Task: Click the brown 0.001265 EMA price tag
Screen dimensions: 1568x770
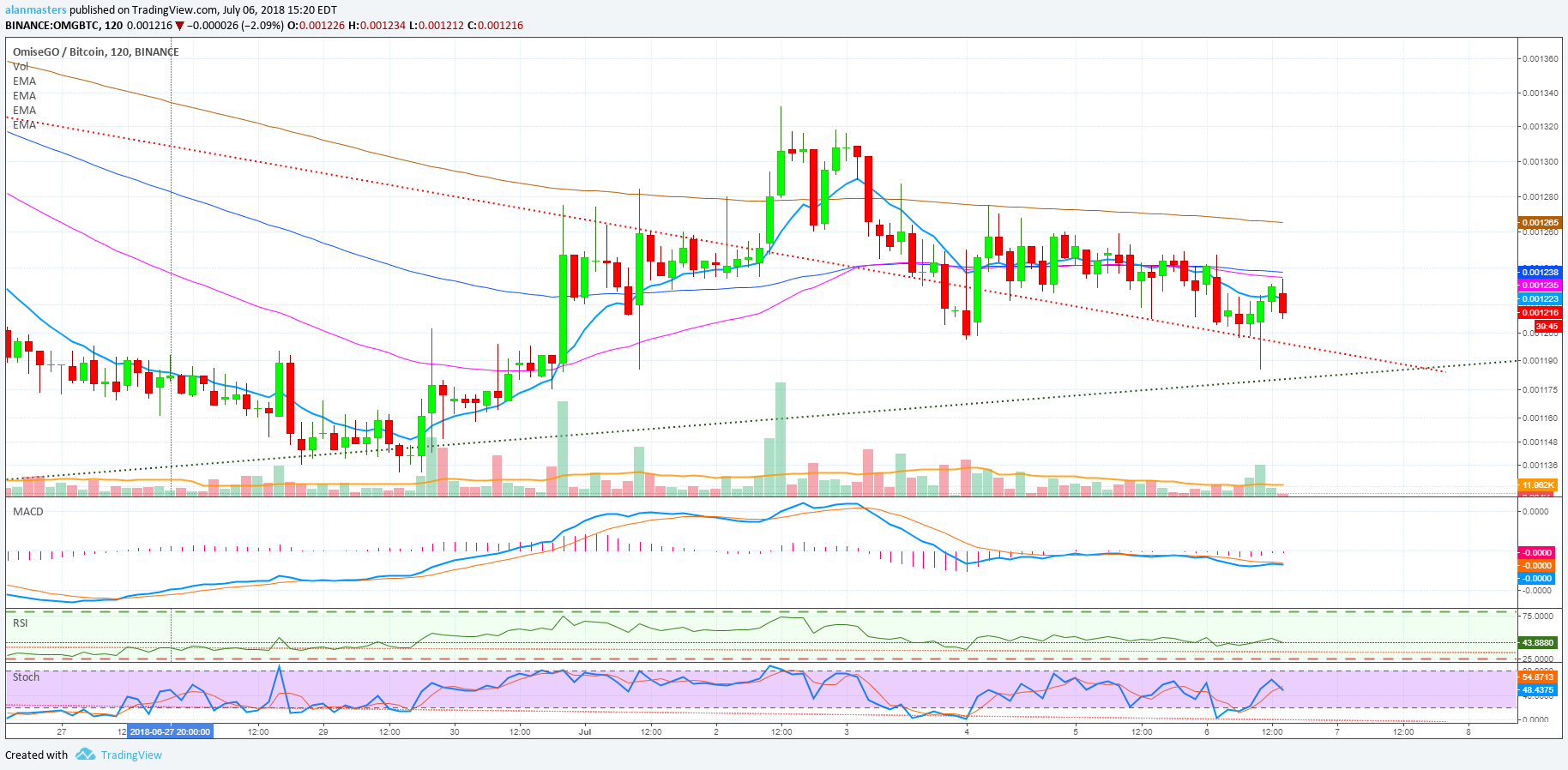Action: (x=1540, y=223)
